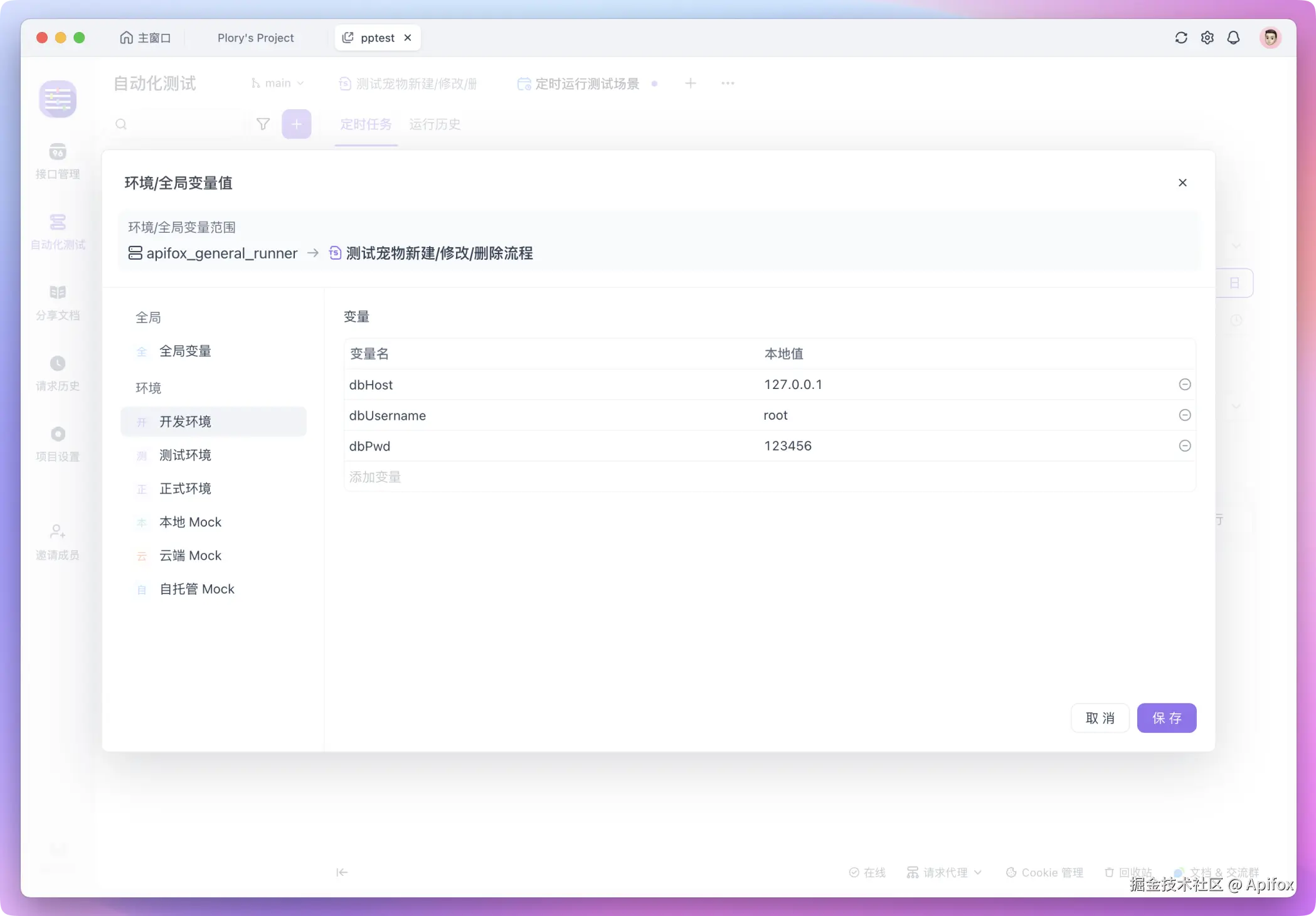Screen dimensions: 1316x916
Task: Click the 添加变量 input field
Action: (x=552, y=477)
